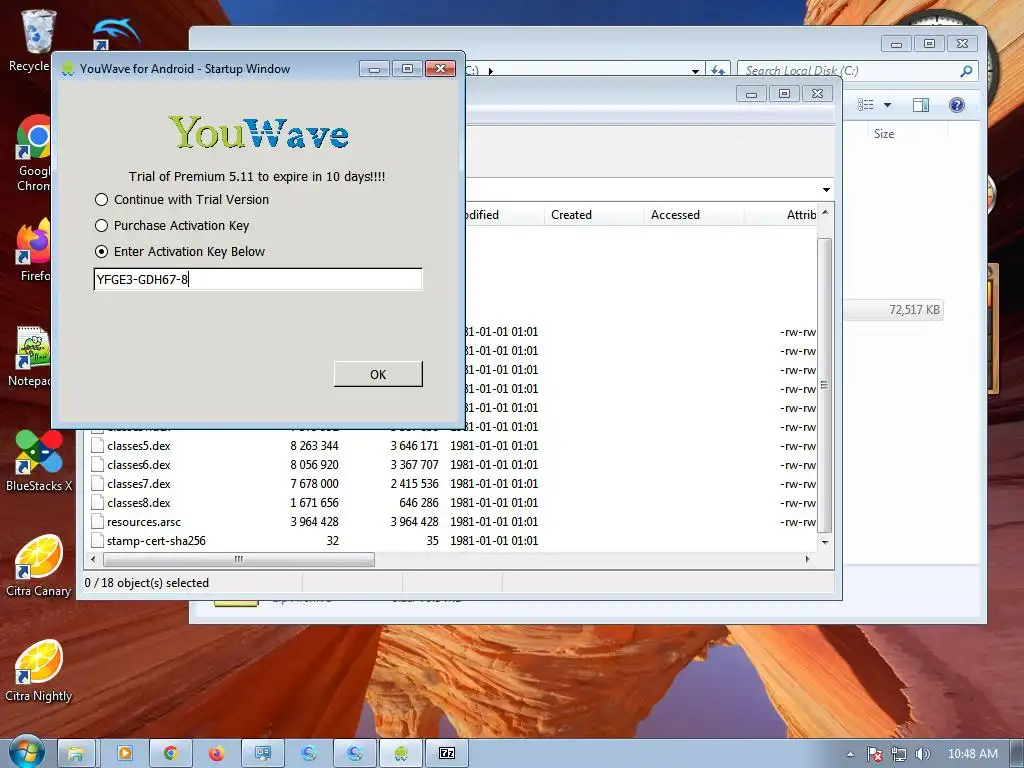Click the volume speaker tray icon
Viewport: 1024px width, 768px height.
click(922, 754)
